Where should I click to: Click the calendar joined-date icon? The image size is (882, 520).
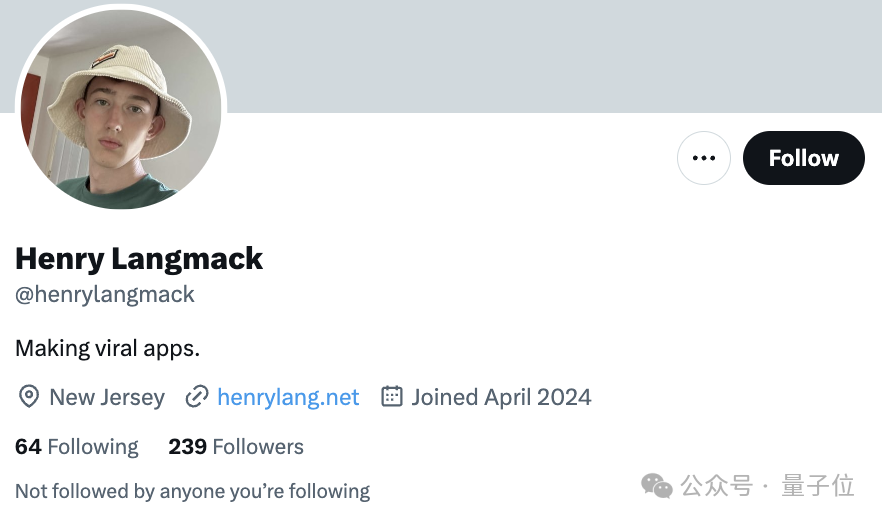click(x=392, y=397)
